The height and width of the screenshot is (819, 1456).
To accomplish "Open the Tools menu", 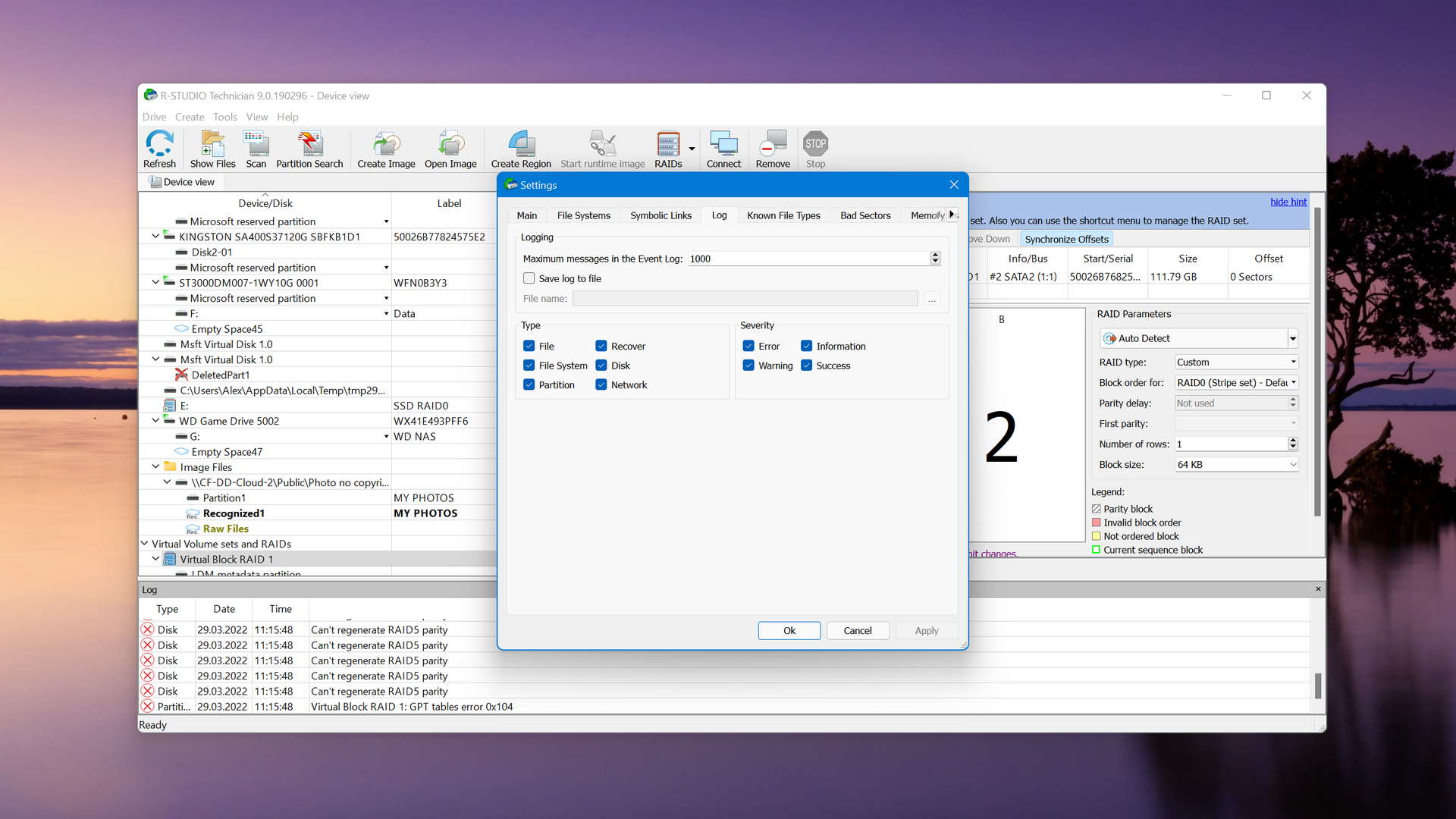I will (x=224, y=117).
